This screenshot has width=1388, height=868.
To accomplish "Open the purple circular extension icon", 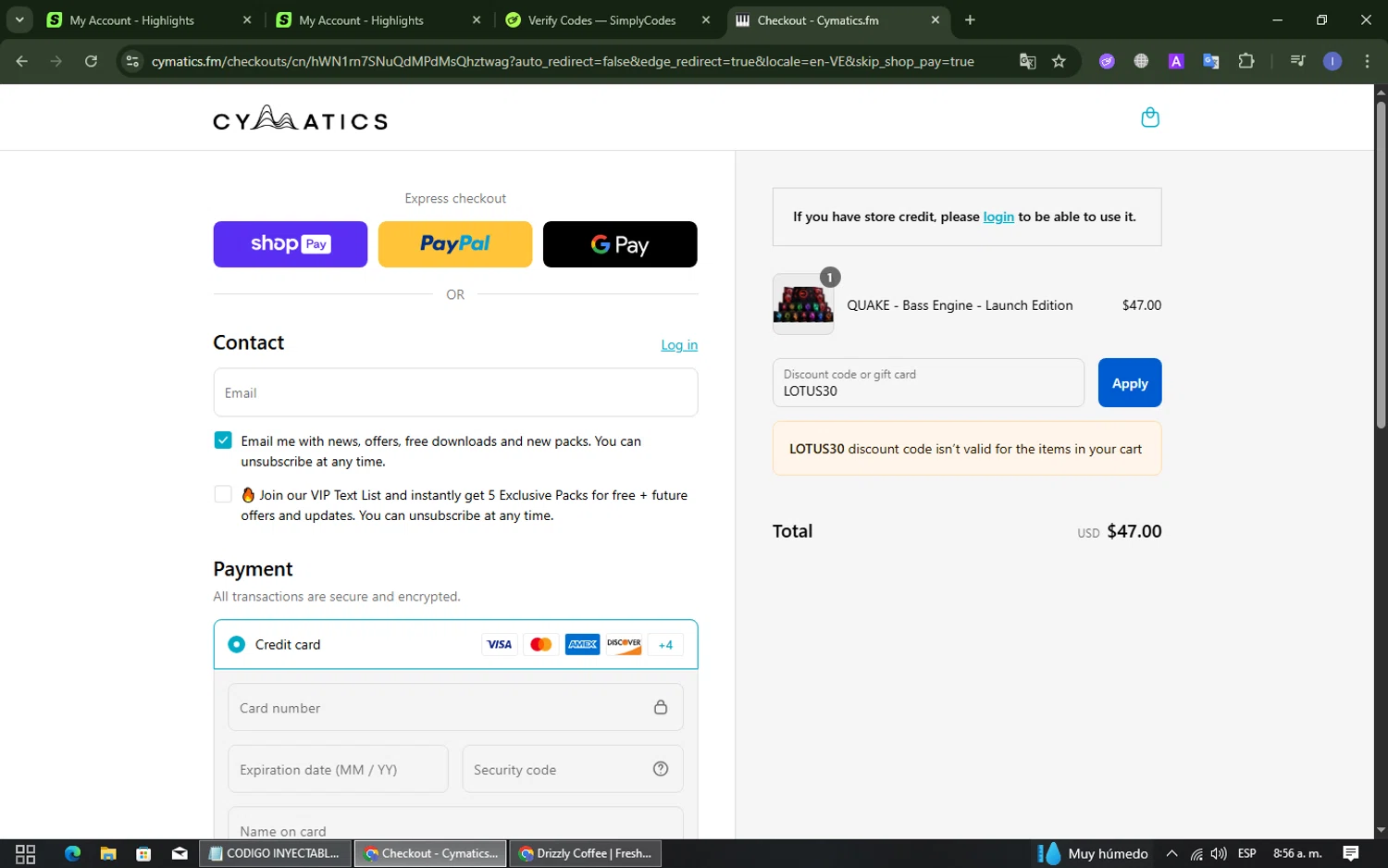I will click(1107, 61).
